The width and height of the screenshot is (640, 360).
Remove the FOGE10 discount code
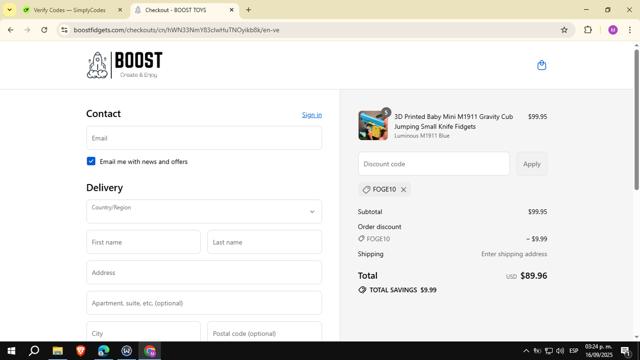click(x=403, y=189)
